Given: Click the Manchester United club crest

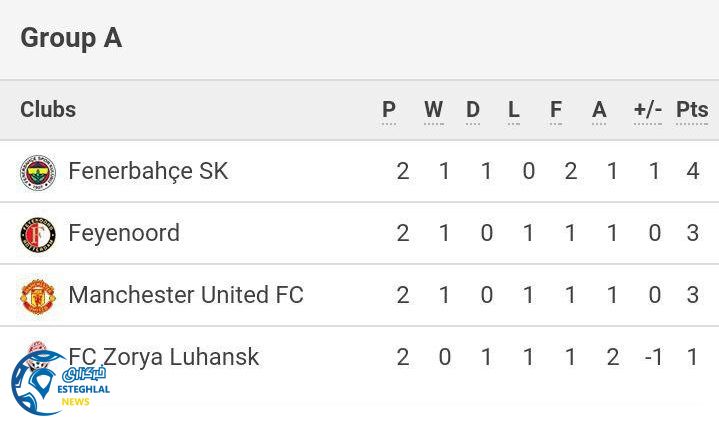Looking at the screenshot, I should (38, 296).
